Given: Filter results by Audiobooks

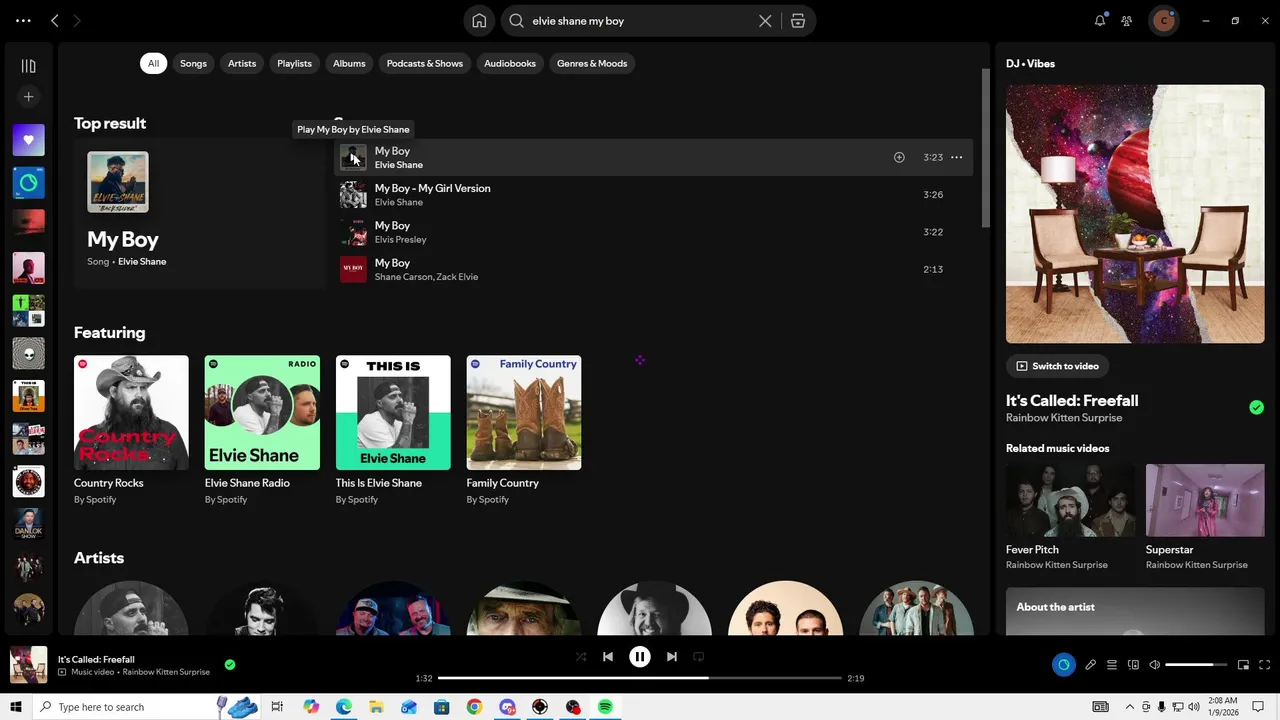Looking at the screenshot, I should click(x=510, y=63).
